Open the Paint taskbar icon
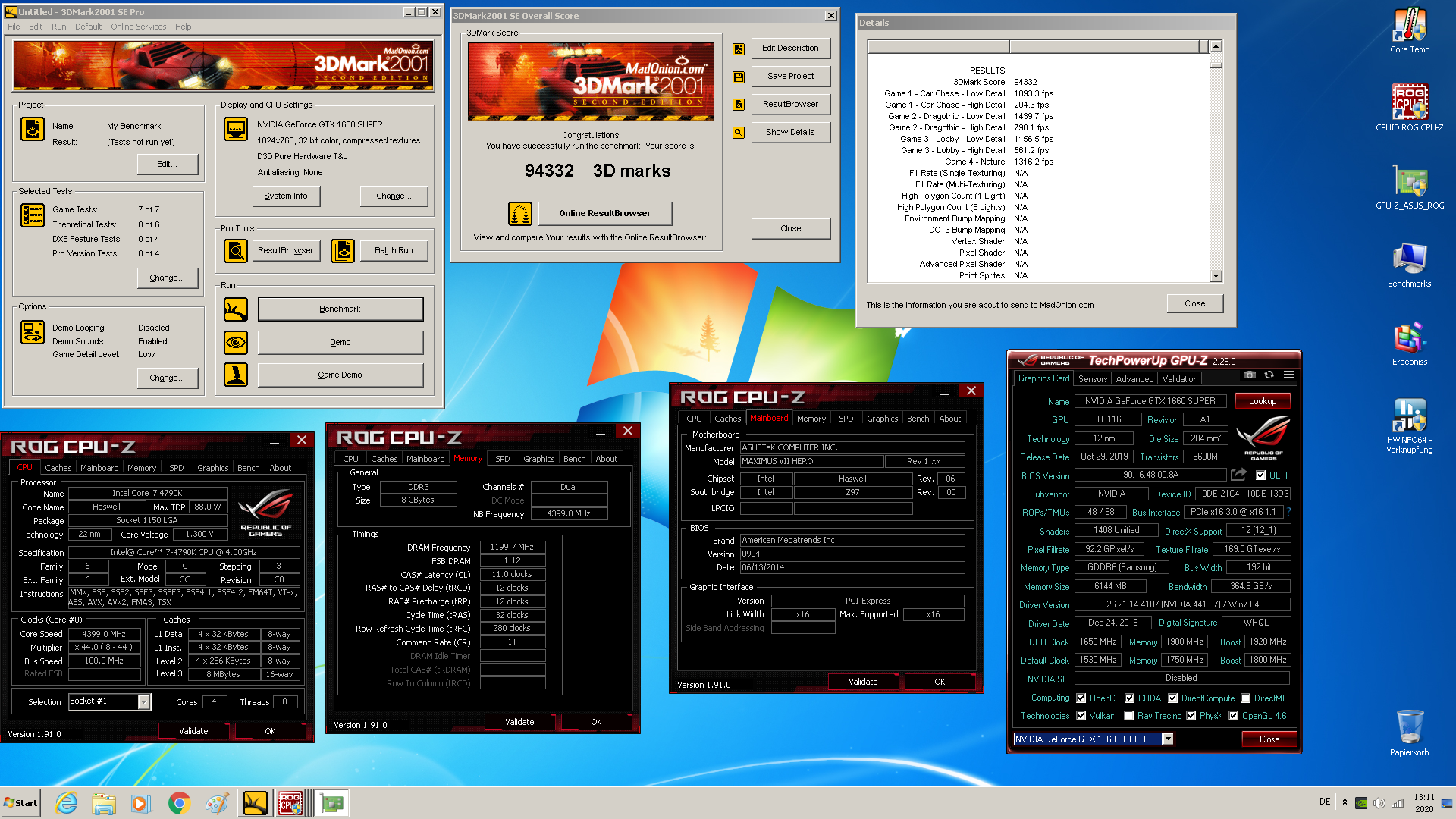The width and height of the screenshot is (1456, 819). click(x=217, y=803)
